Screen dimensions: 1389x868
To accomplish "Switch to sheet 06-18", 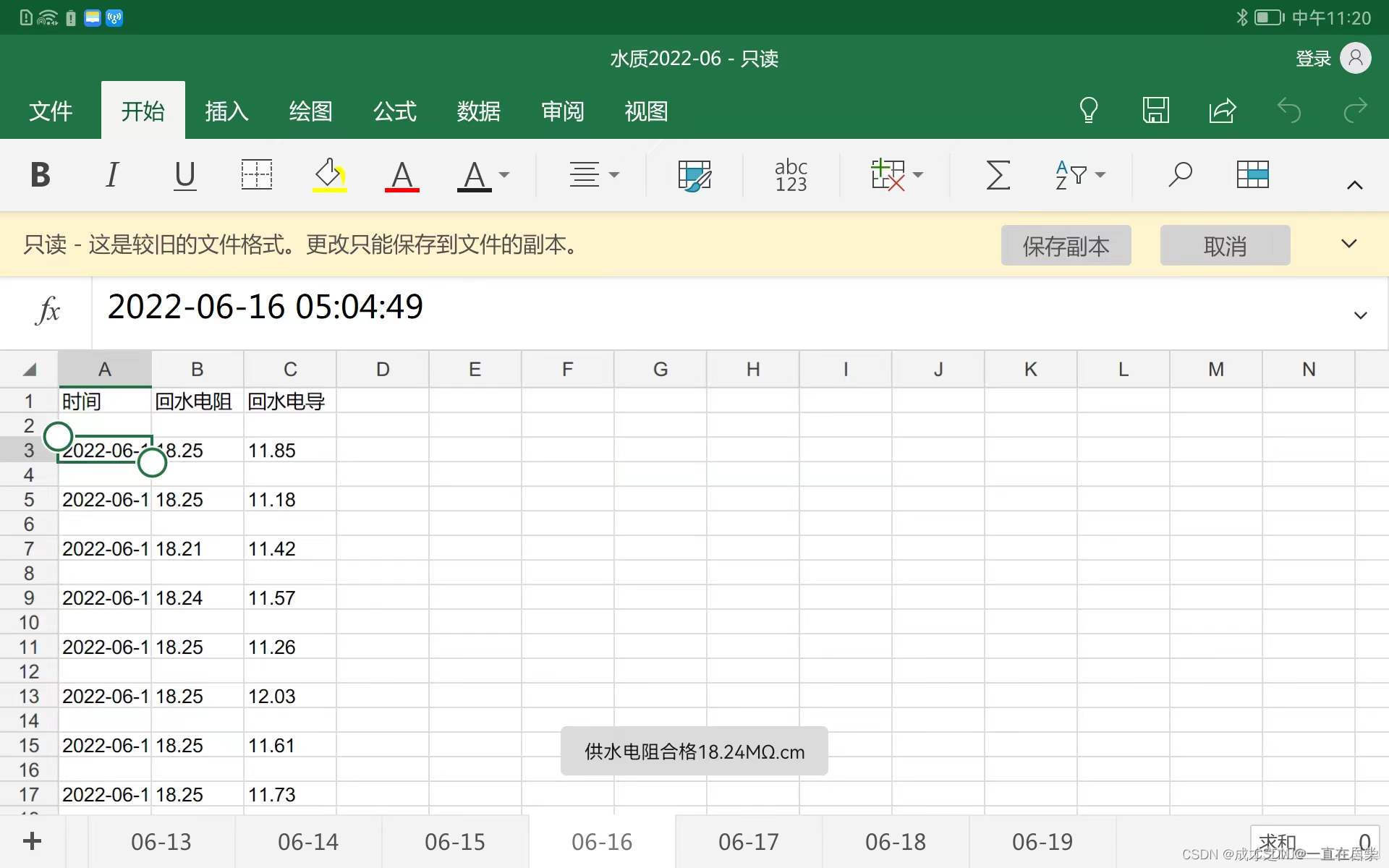I will 896,842.
